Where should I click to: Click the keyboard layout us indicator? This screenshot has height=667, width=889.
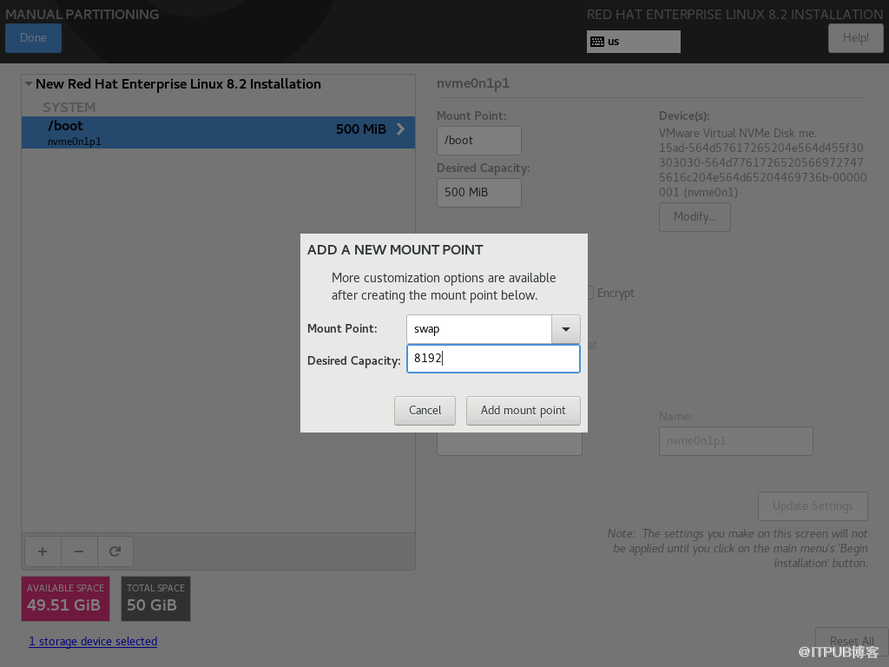(x=632, y=41)
